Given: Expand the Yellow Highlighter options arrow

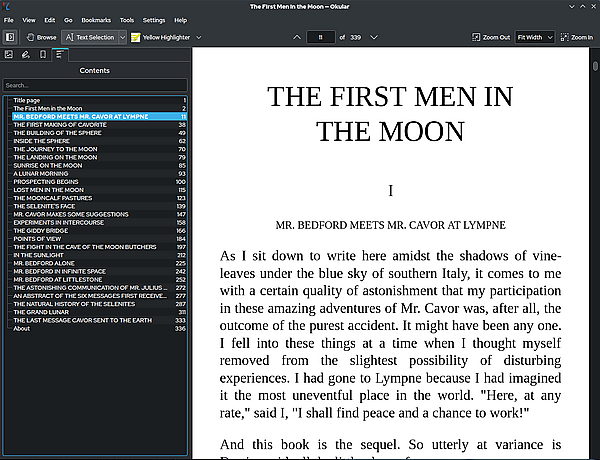Looking at the screenshot, I should (x=198, y=37).
